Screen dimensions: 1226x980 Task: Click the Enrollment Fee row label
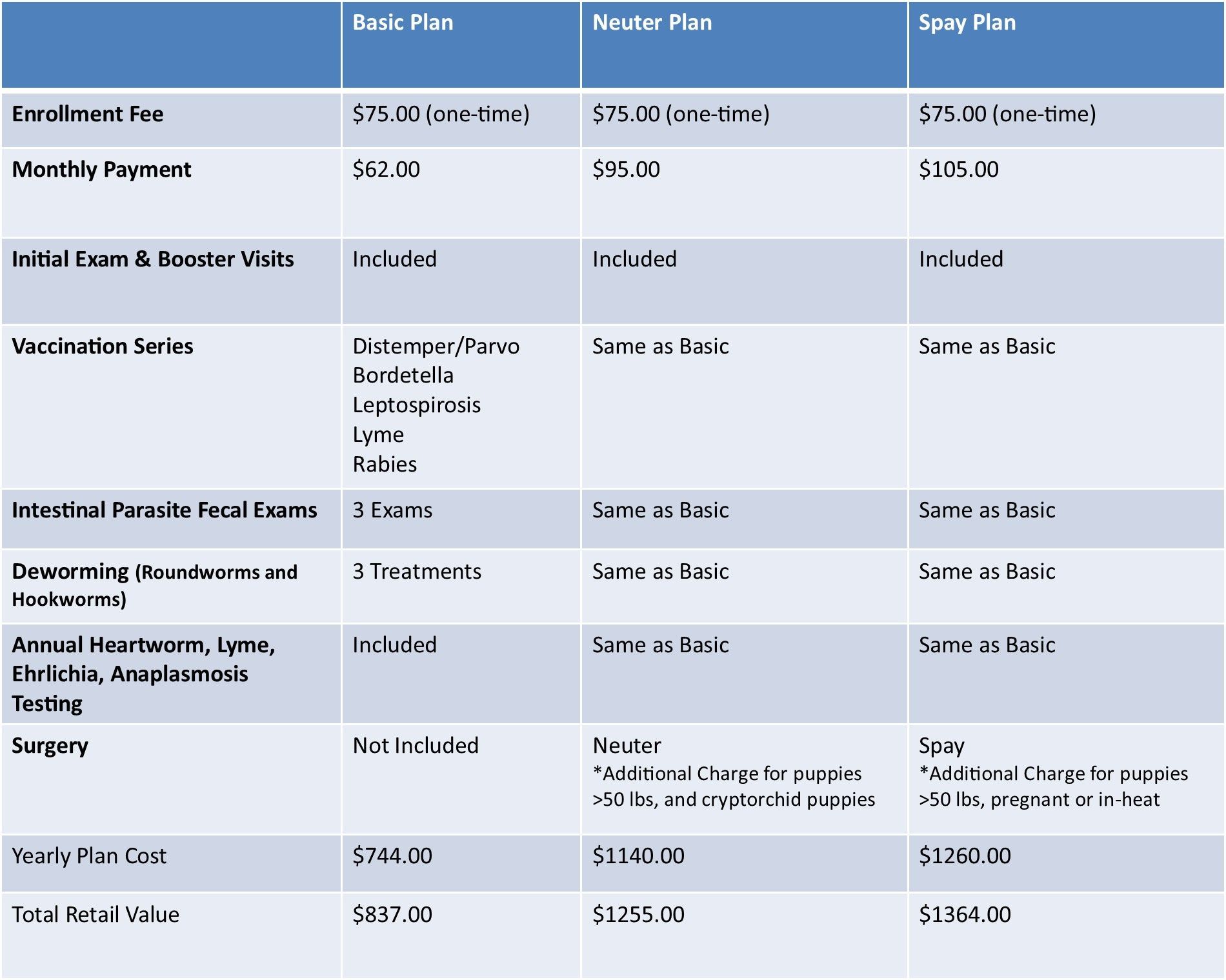(x=88, y=114)
